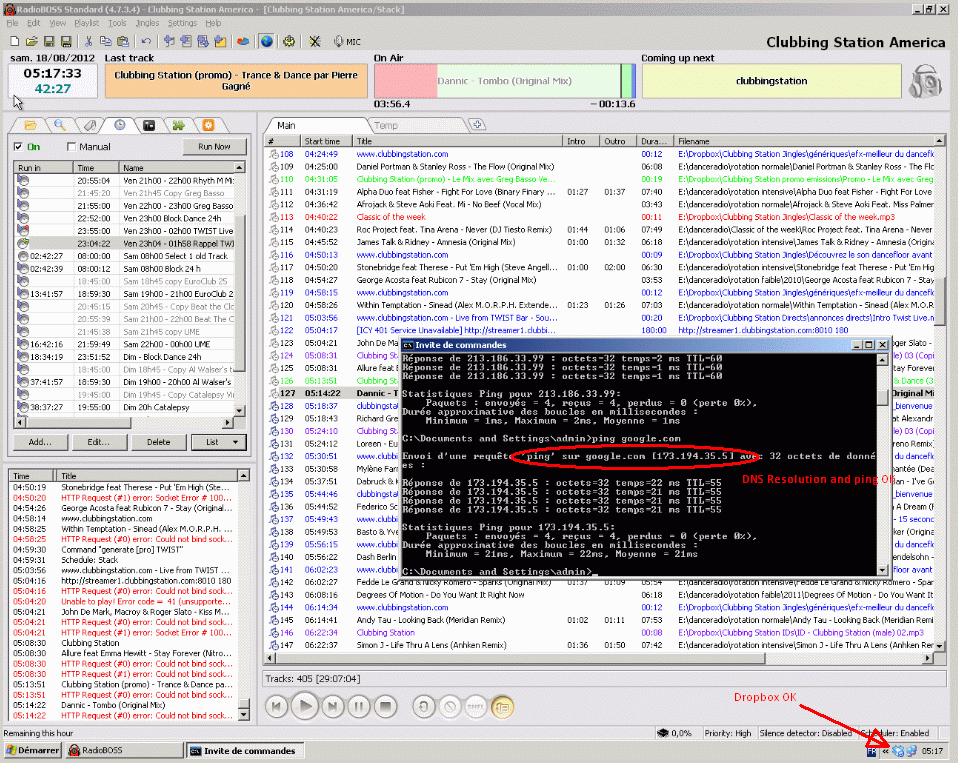
Task: Click the previous track playback button
Action: (276, 707)
